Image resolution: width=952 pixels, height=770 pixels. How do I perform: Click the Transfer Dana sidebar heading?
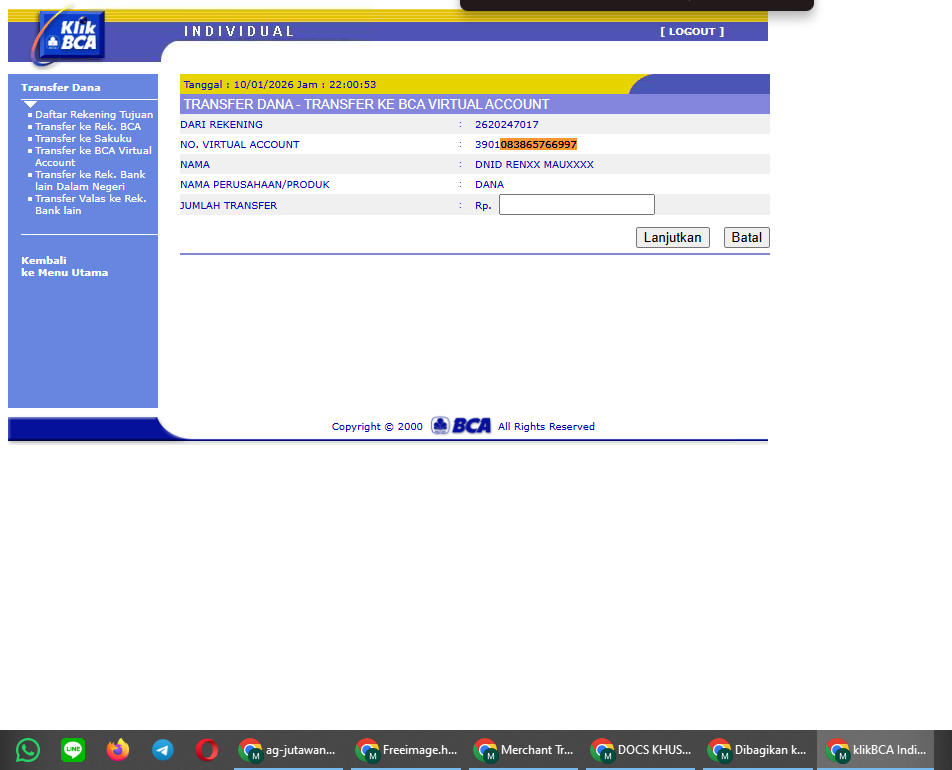click(x=61, y=87)
